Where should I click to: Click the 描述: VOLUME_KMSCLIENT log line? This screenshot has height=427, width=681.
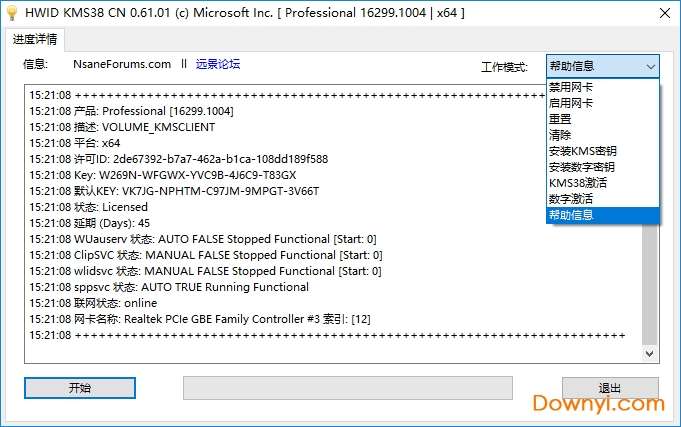122,127
